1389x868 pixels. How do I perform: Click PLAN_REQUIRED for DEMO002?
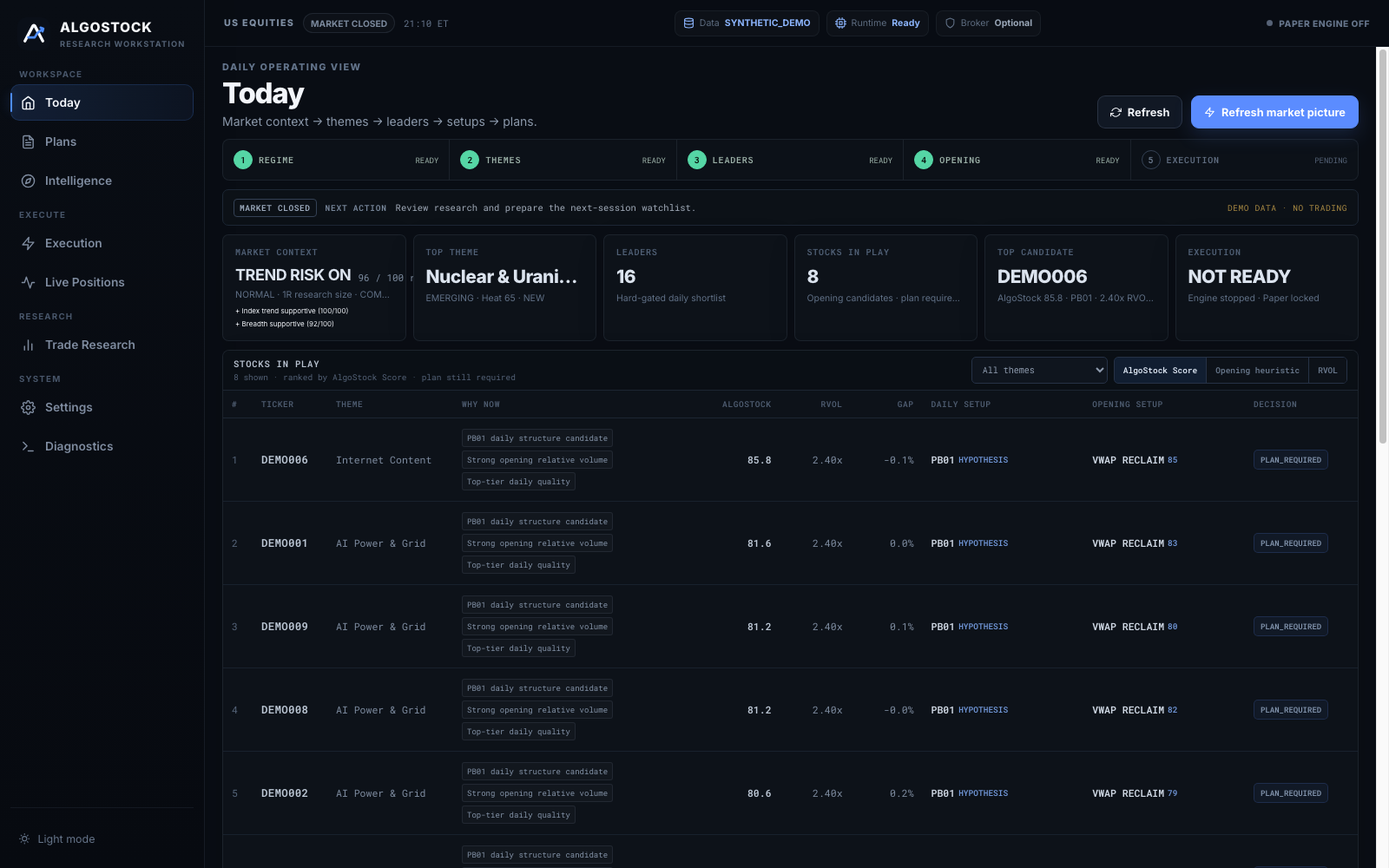click(1290, 794)
